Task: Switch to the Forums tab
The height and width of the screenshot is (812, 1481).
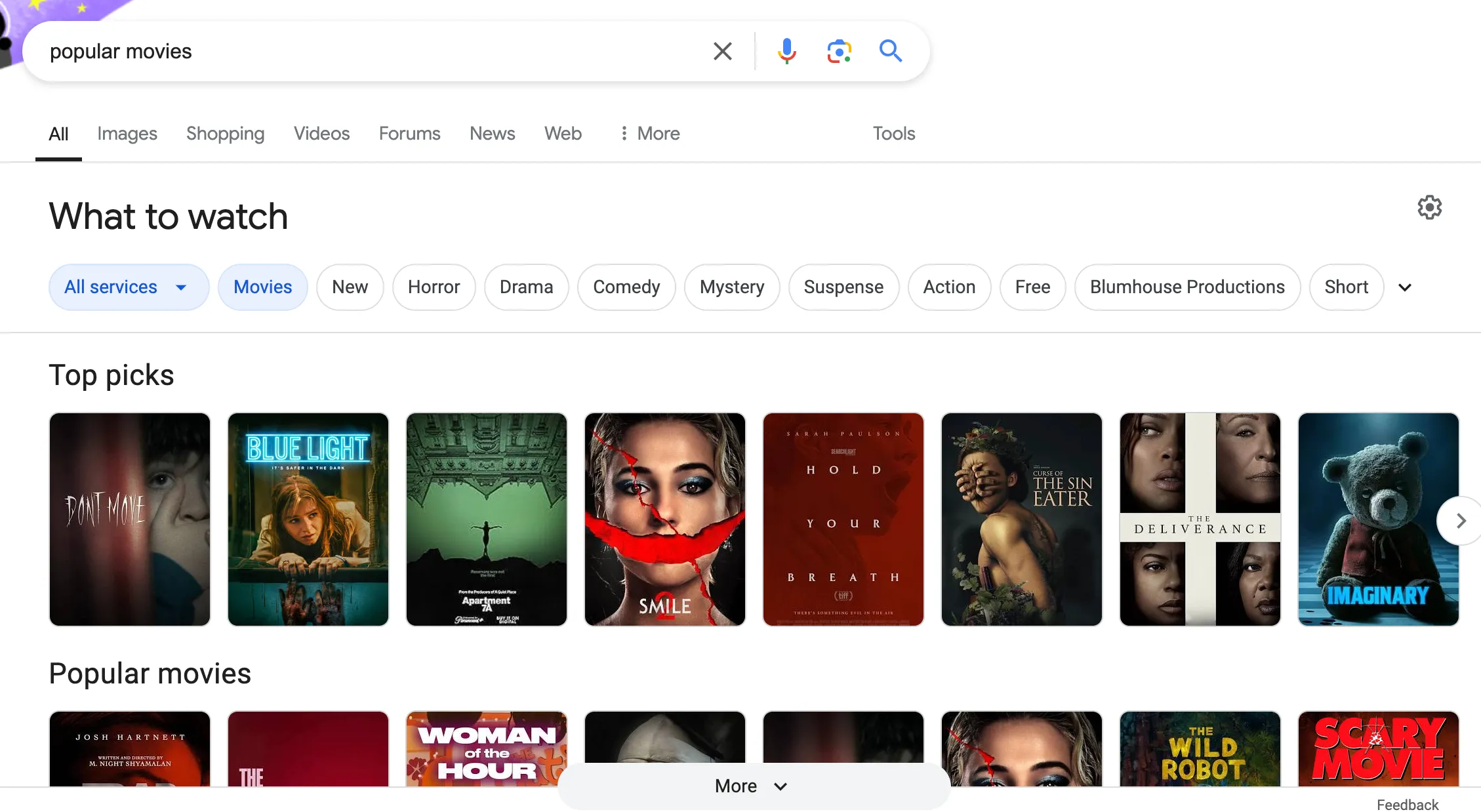Action: (x=410, y=134)
